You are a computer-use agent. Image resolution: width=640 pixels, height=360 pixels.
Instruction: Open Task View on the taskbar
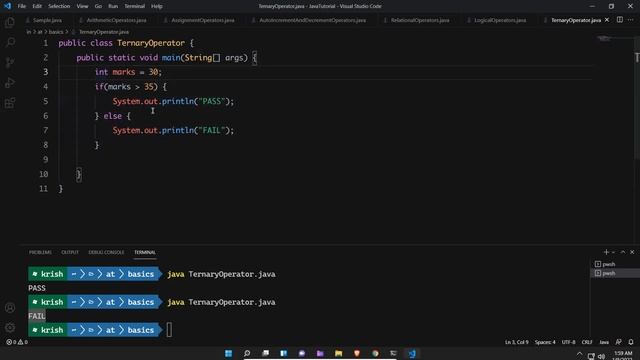tap(265, 353)
